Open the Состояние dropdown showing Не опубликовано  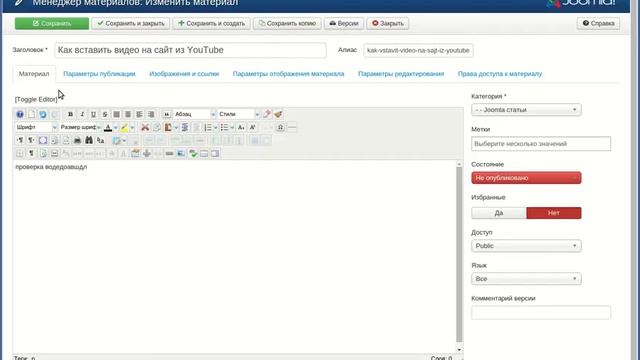526,178
